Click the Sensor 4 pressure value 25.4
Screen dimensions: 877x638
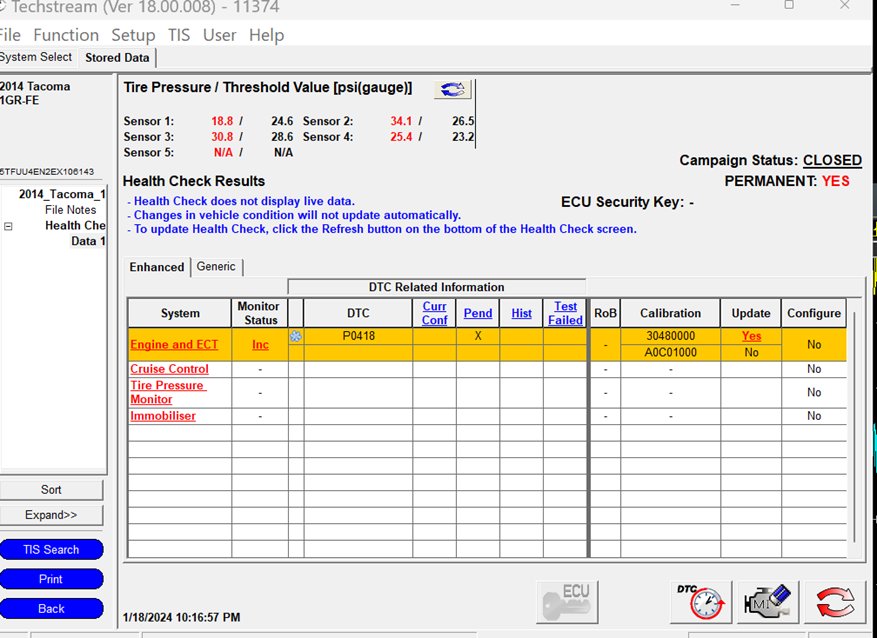click(x=401, y=136)
